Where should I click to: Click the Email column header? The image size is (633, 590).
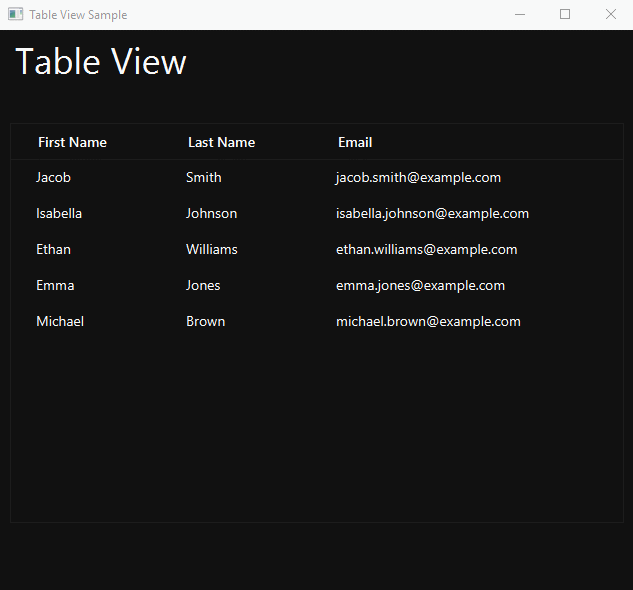[355, 142]
